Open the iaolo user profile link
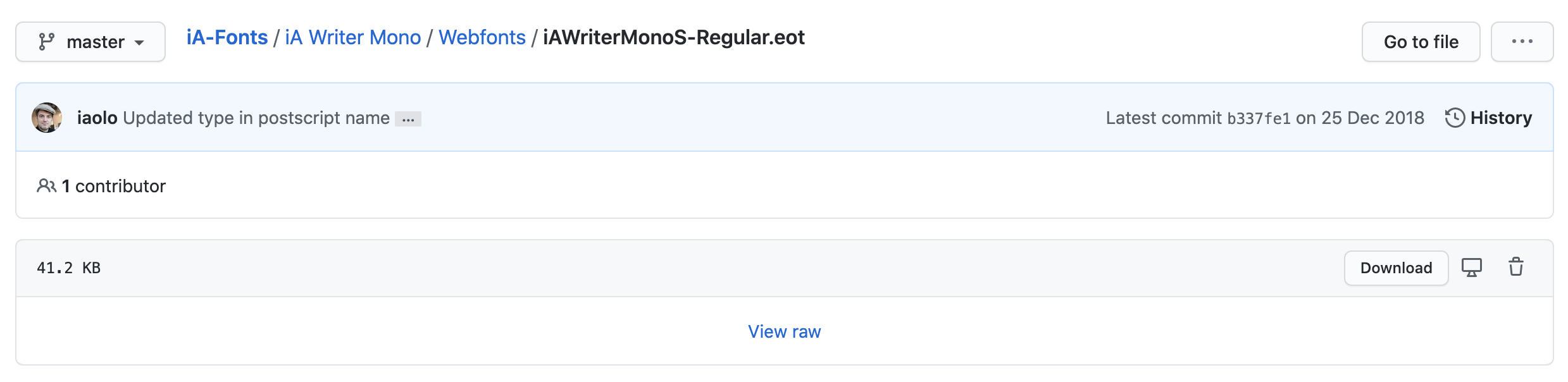 tap(97, 118)
